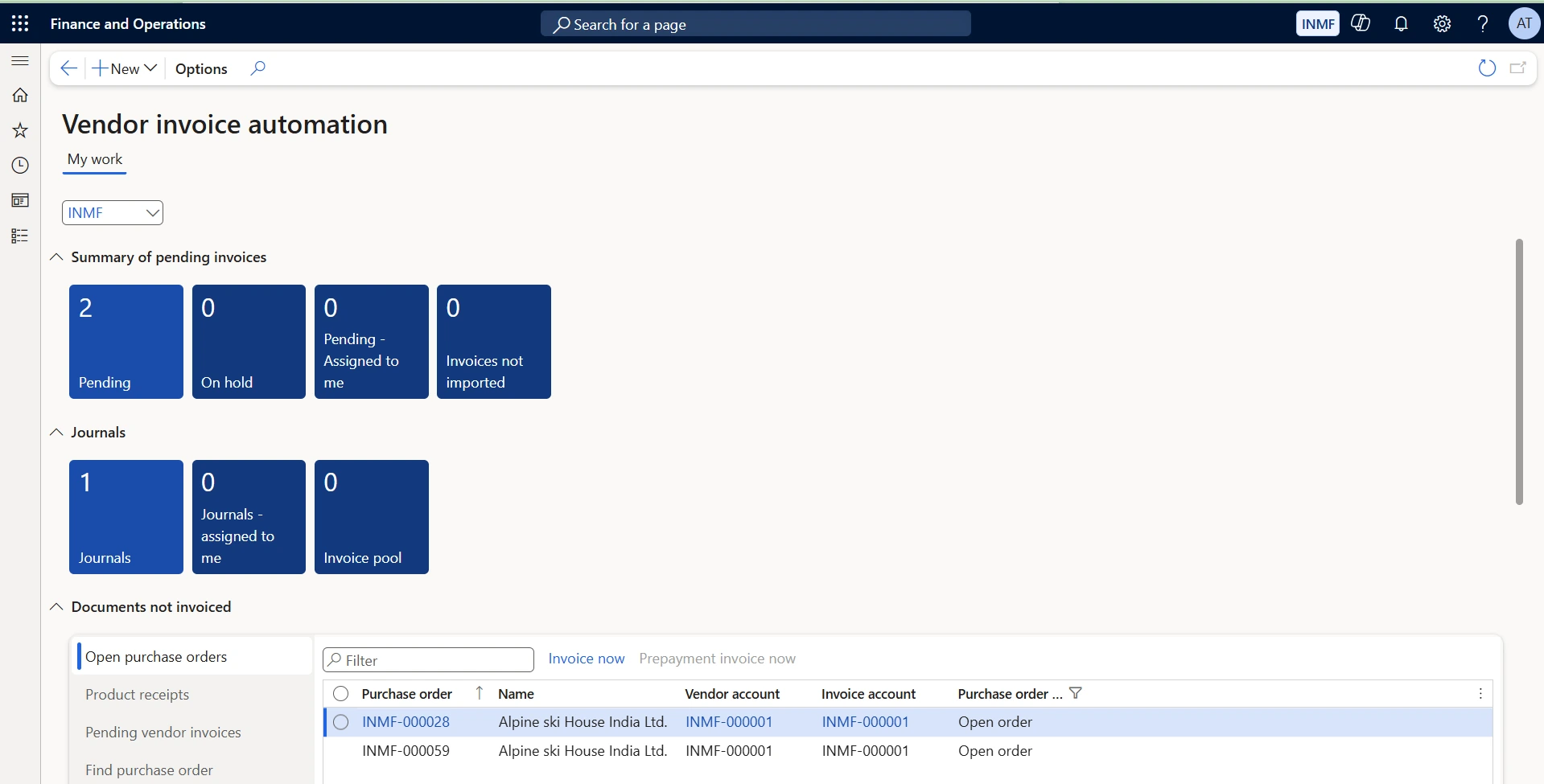Open vendor account INMF-000001 link in first row
The height and width of the screenshot is (784, 1544).
[x=729, y=722]
